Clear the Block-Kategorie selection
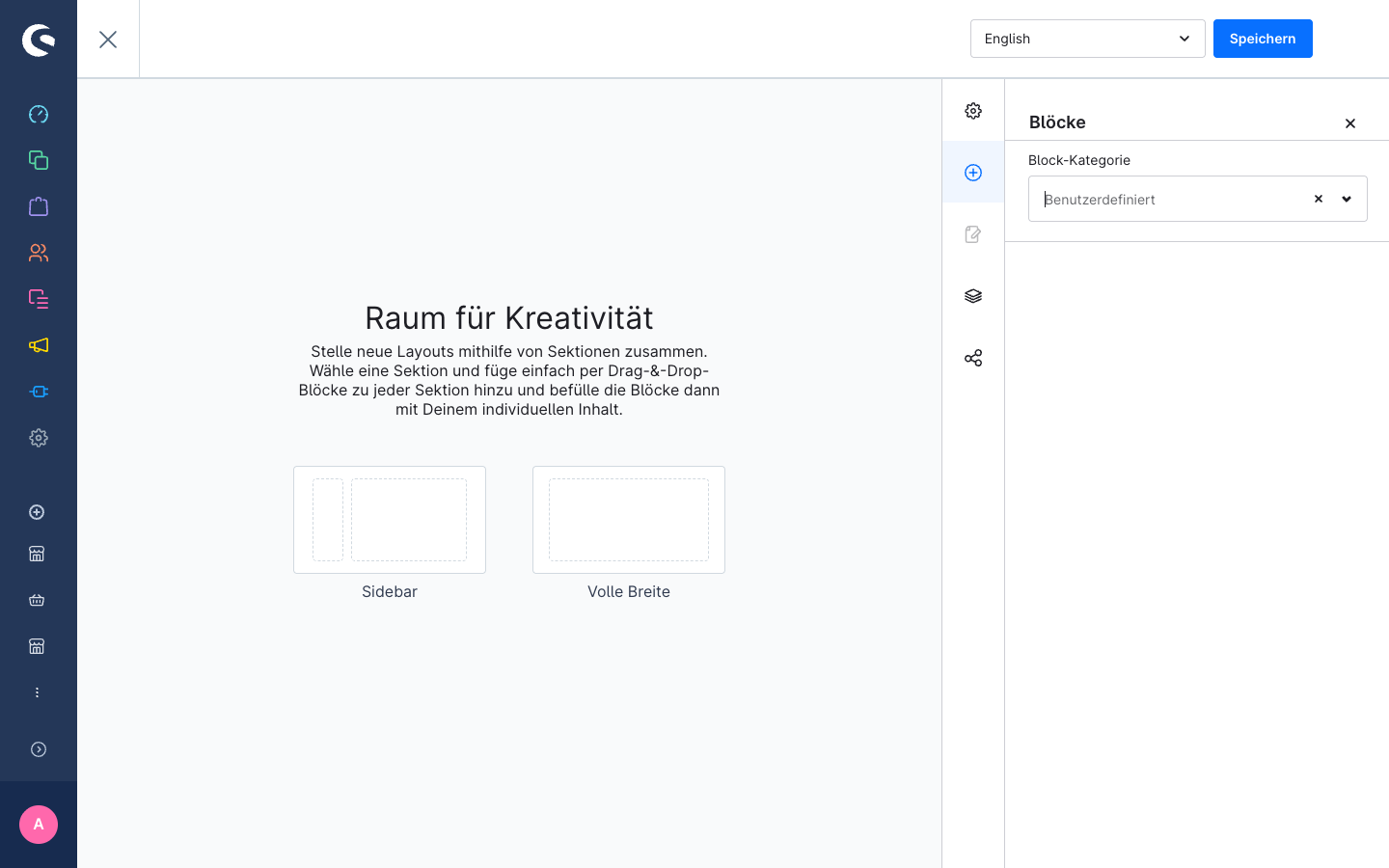1389x868 pixels. (x=1319, y=199)
